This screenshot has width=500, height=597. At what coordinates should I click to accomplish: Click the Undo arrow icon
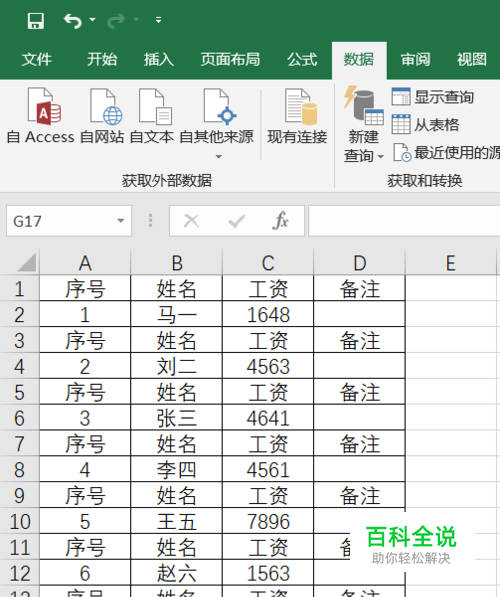point(72,21)
